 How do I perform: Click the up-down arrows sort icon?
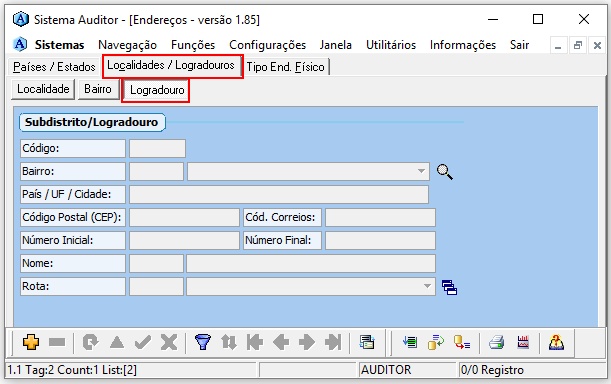point(229,342)
